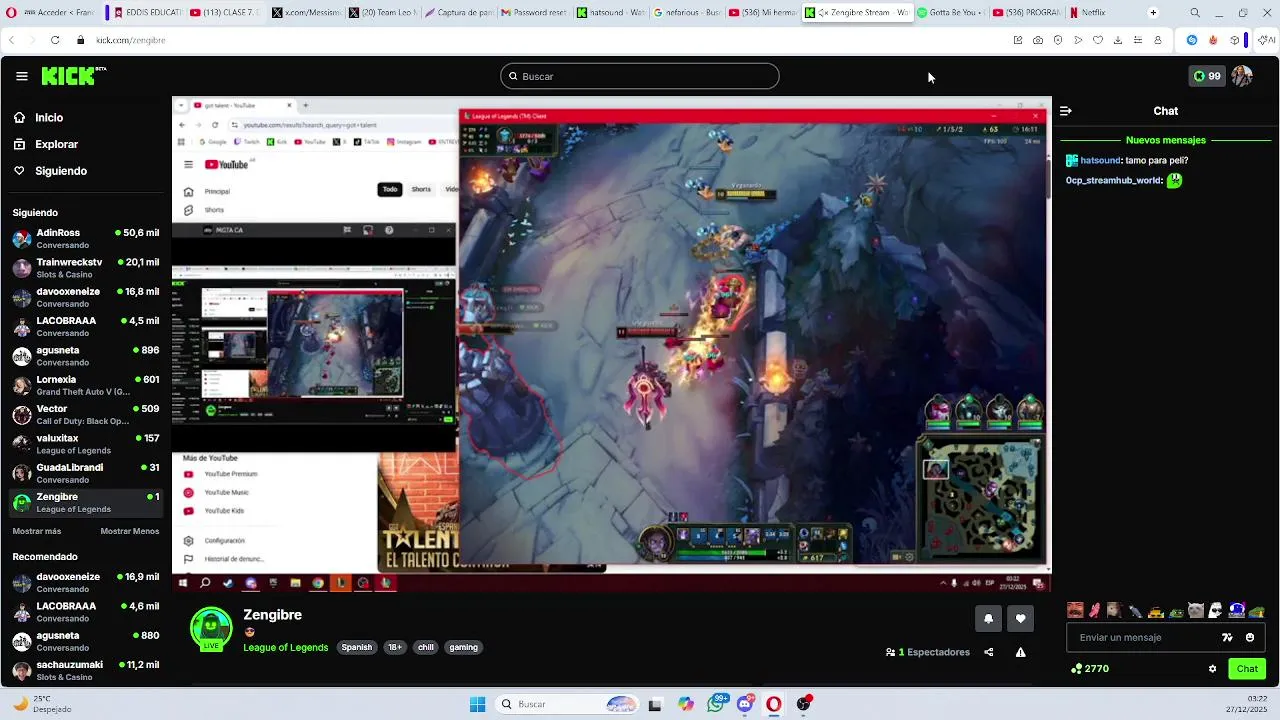This screenshot has width=1280, height=720.
Task: Insert the mustache man quick emote
Action: point(1075,610)
